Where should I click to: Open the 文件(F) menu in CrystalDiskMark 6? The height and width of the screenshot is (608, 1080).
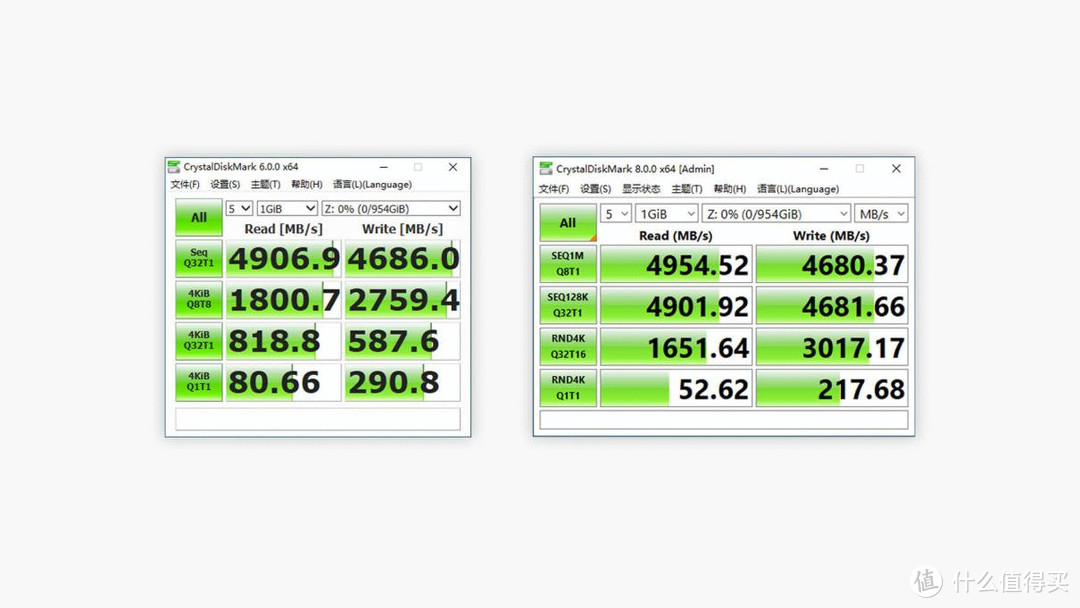pyautogui.click(x=184, y=185)
